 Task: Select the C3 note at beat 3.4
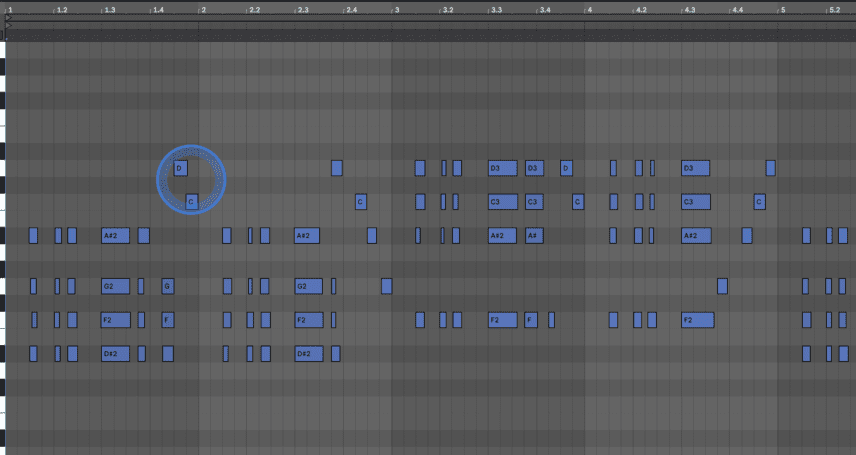(x=534, y=202)
